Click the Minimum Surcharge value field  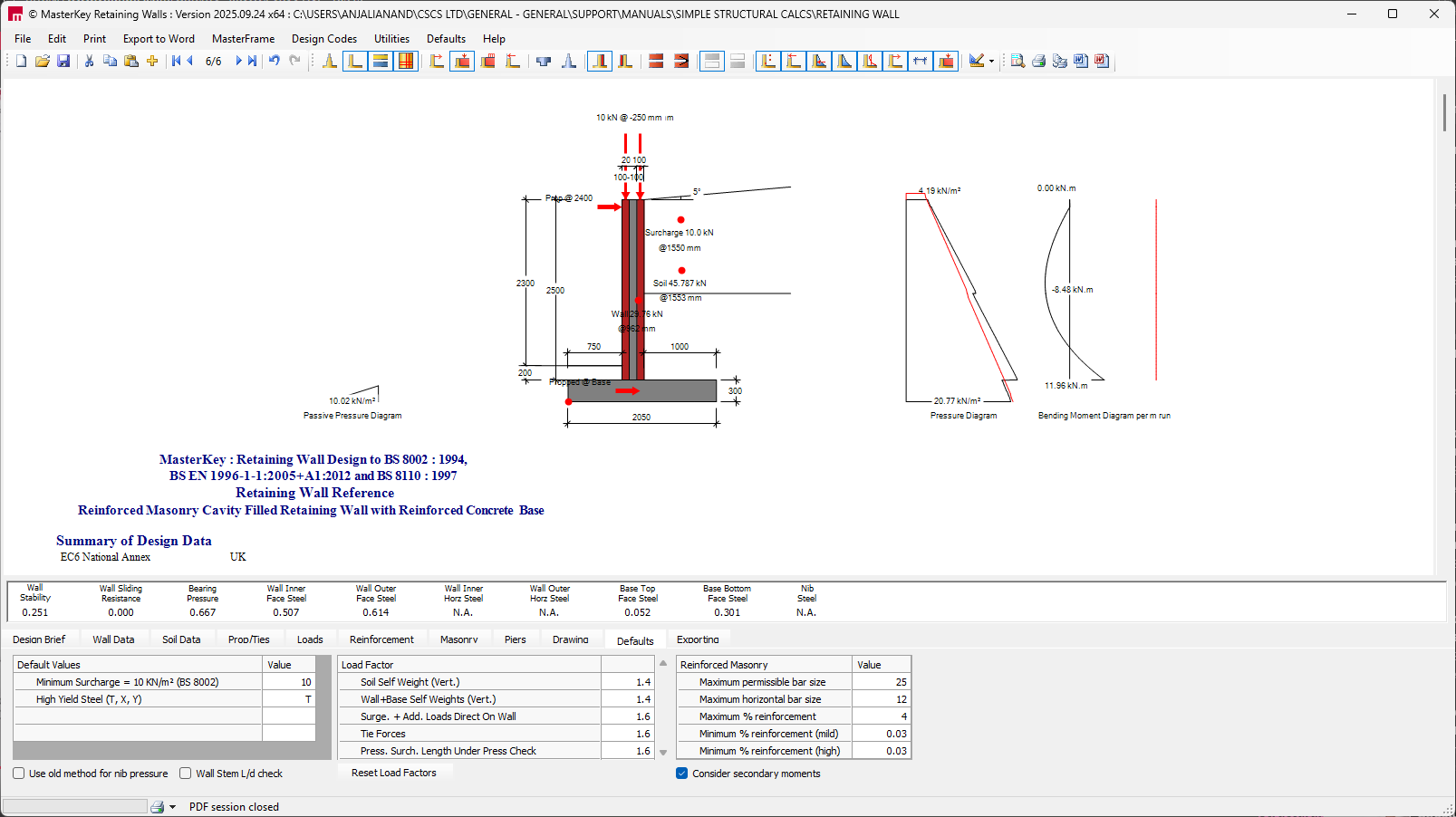pyautogui.click(x=289, y=682)
